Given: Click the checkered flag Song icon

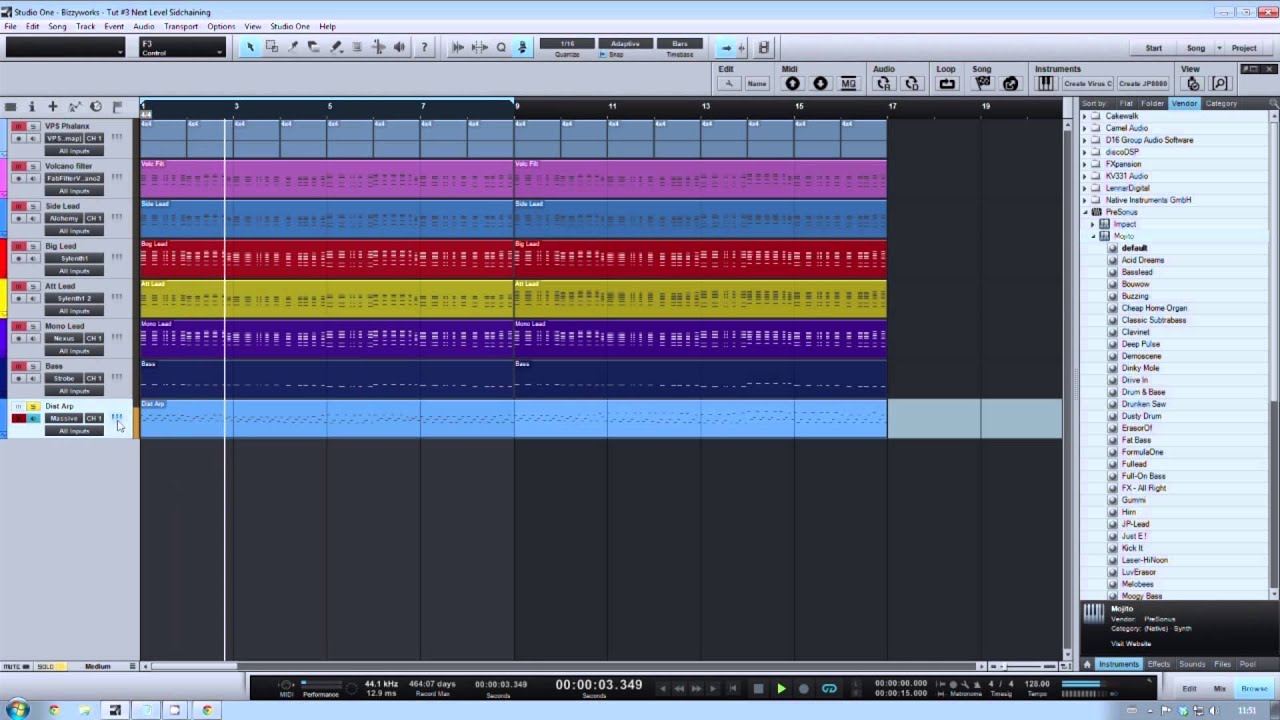Looking at the screenshot, I should coord(983,84).
